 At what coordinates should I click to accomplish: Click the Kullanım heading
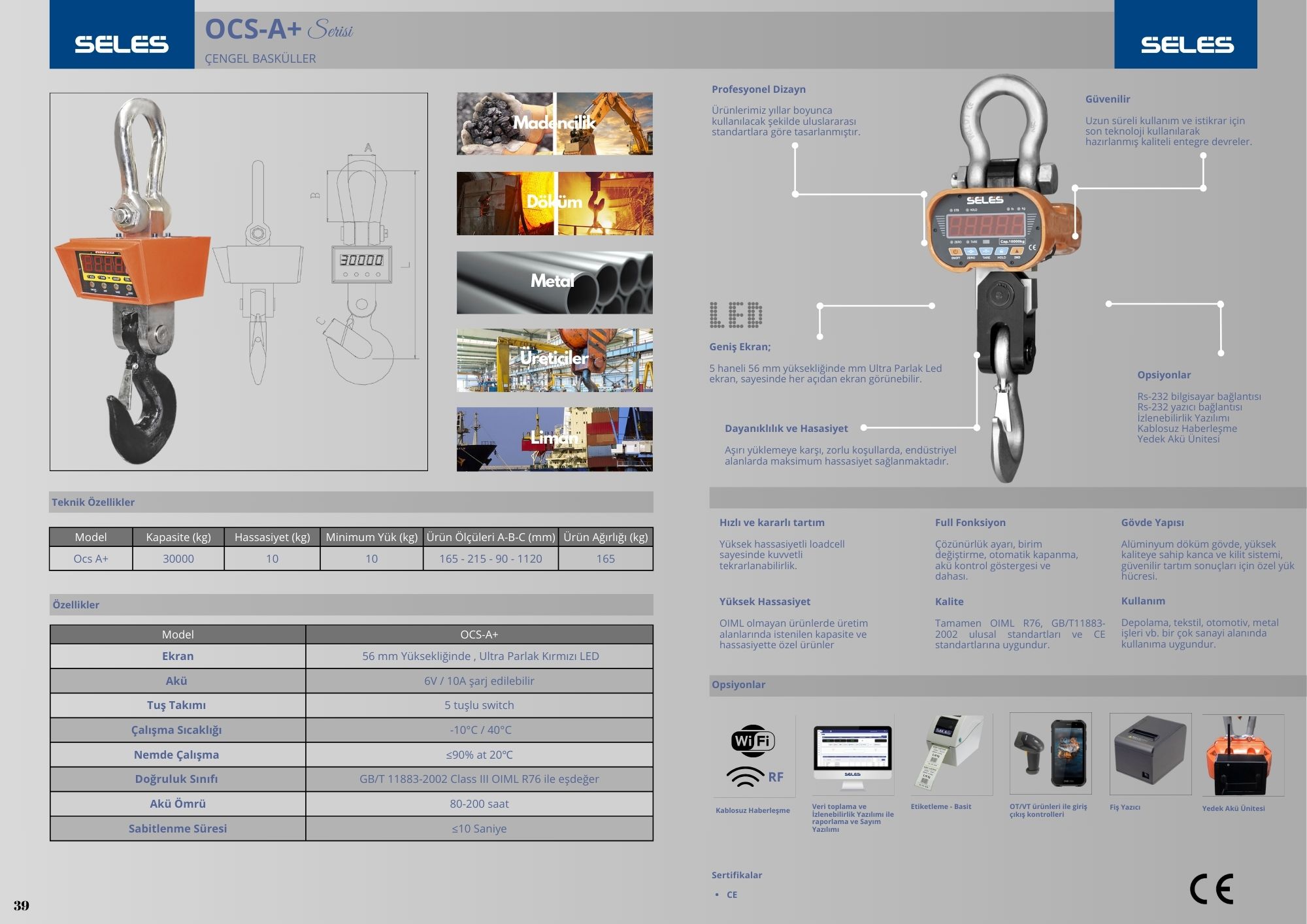(1143, 601)
